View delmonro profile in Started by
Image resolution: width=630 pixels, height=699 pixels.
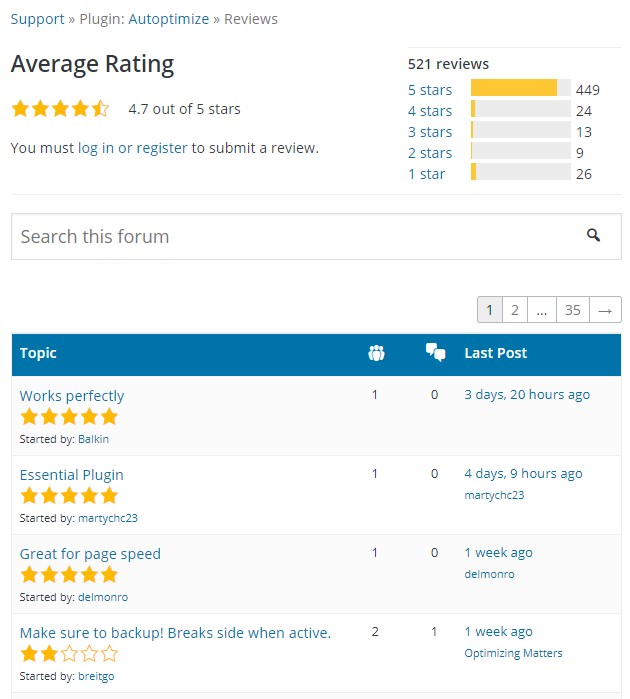point(103,597)
